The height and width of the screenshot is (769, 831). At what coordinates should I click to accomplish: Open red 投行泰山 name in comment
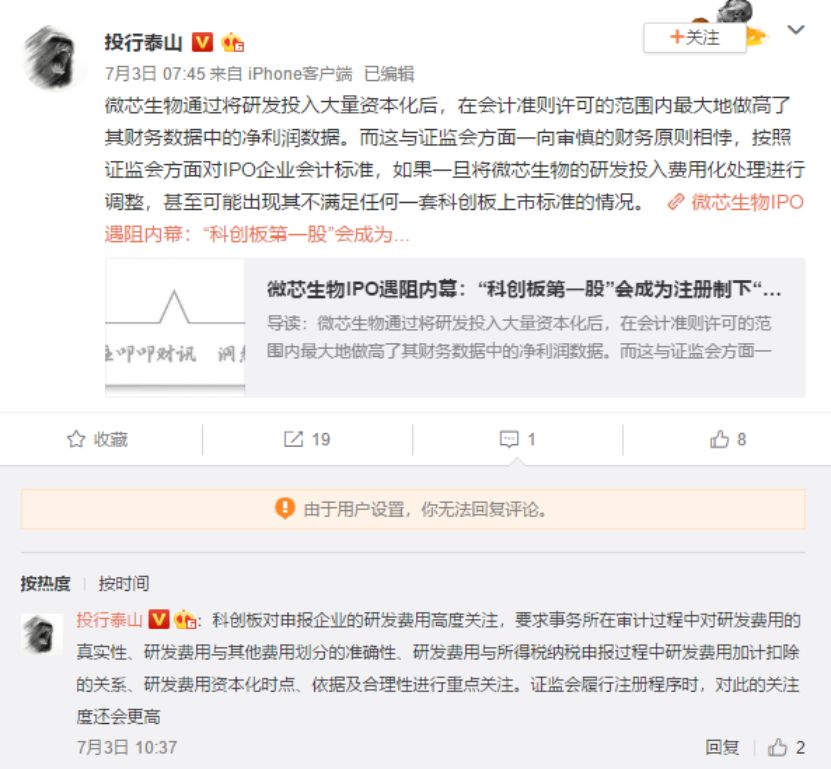(x=109, y=620)
